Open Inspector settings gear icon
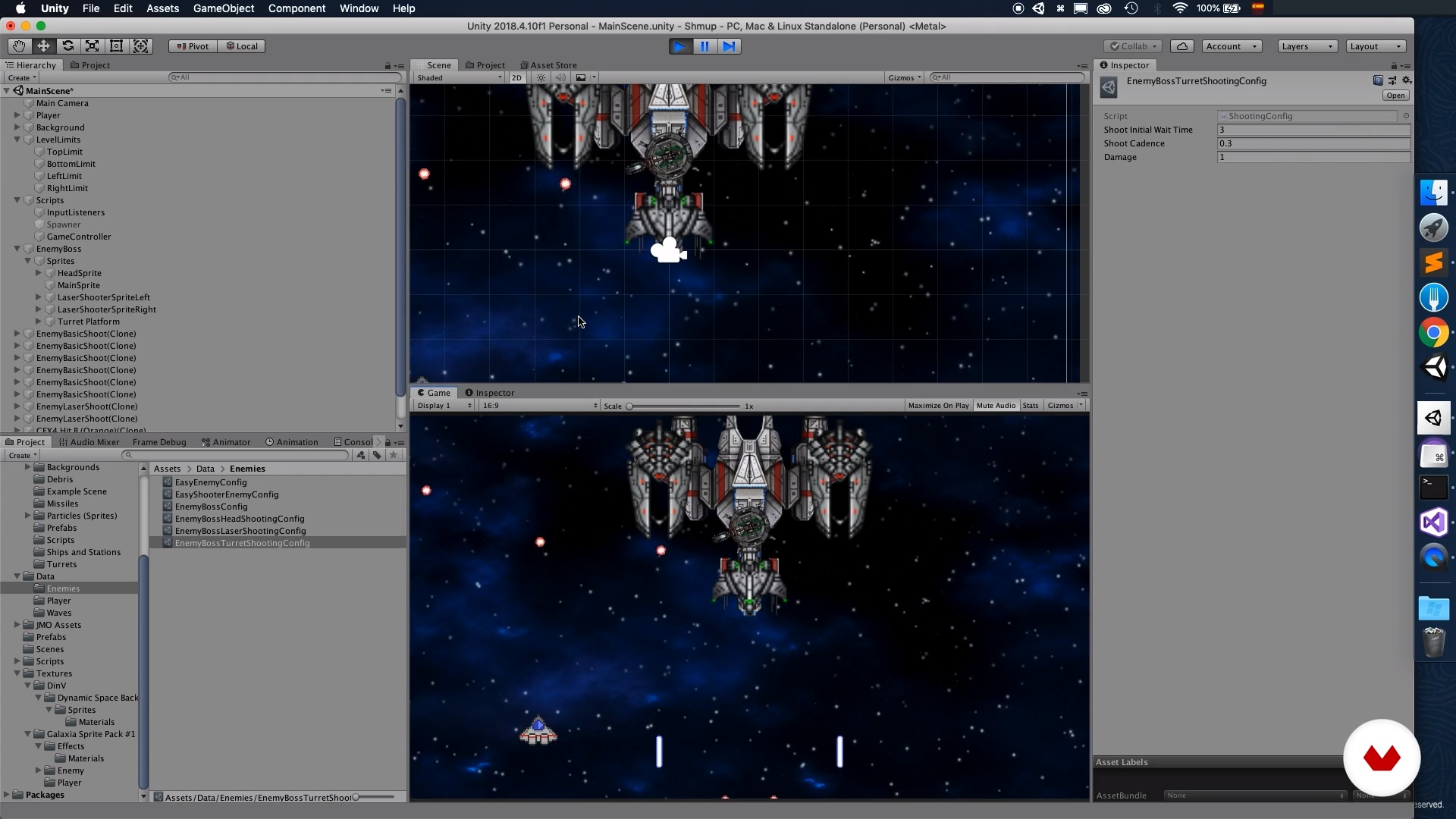 (1407, 80)
